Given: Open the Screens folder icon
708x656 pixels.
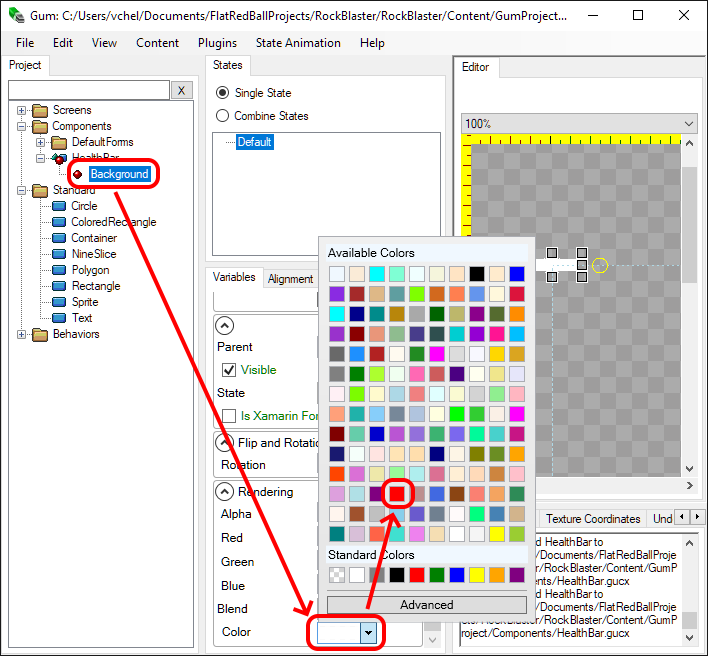Looking at the screenshot, I should [40, 110].
